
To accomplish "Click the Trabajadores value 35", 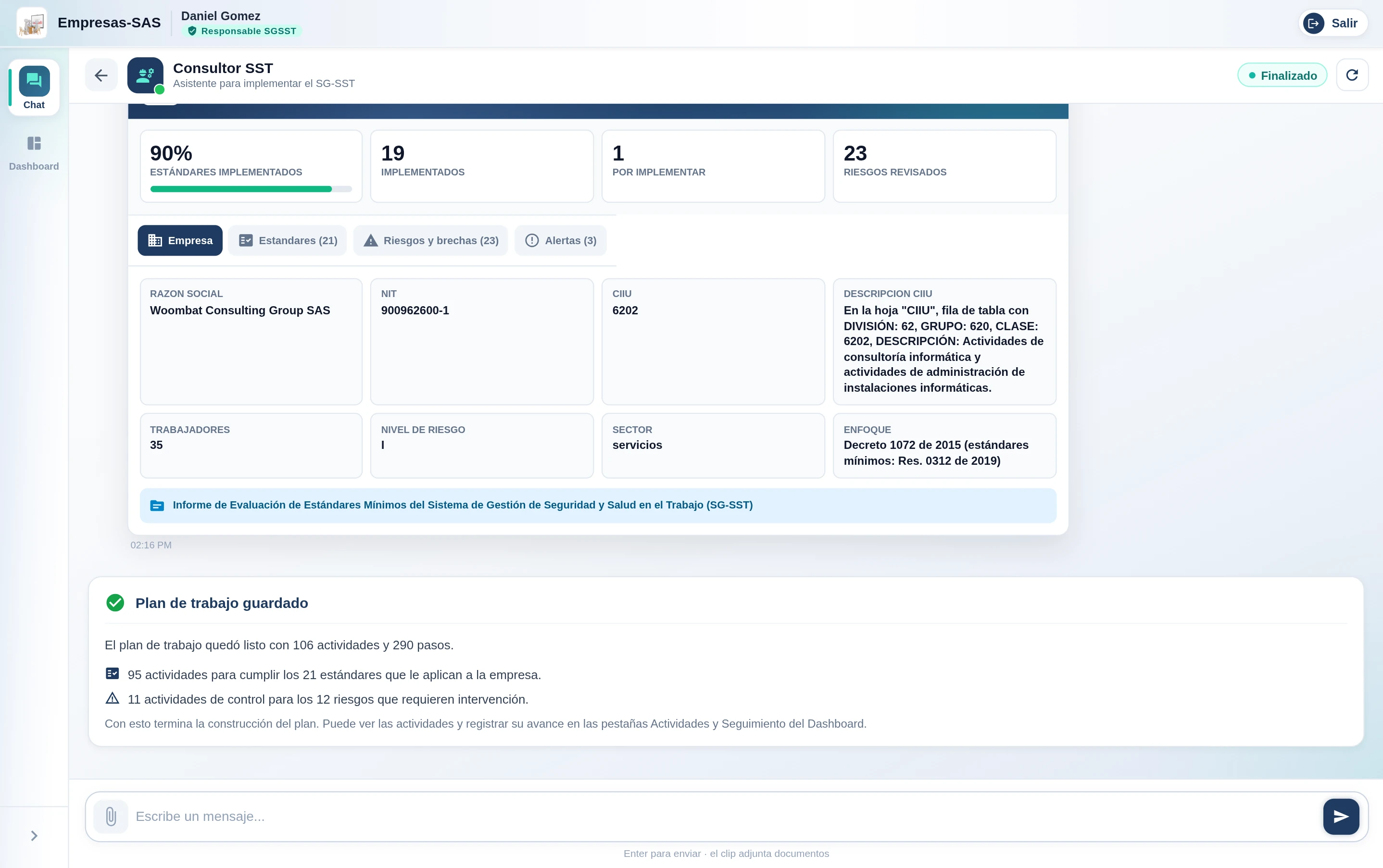I will pos(156,445).
